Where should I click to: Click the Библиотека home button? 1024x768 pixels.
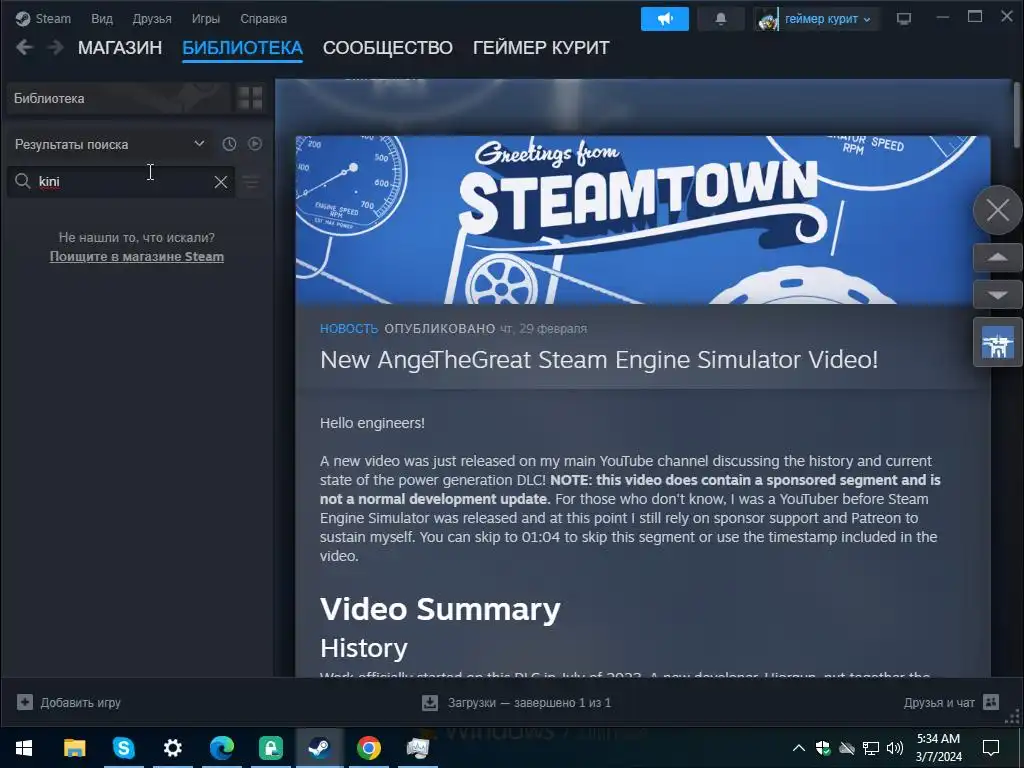118,99
